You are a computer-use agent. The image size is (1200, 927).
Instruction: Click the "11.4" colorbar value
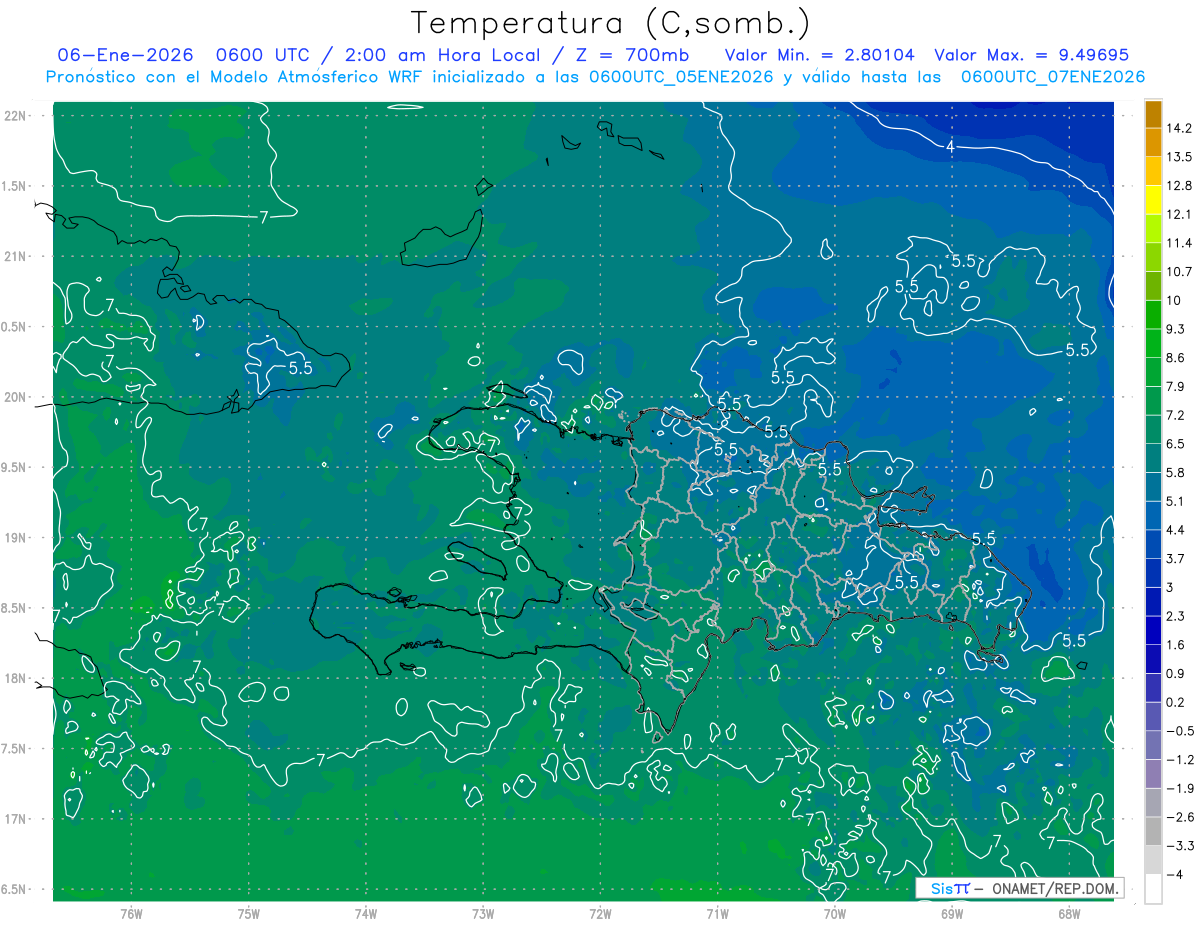click(1179, 243)
